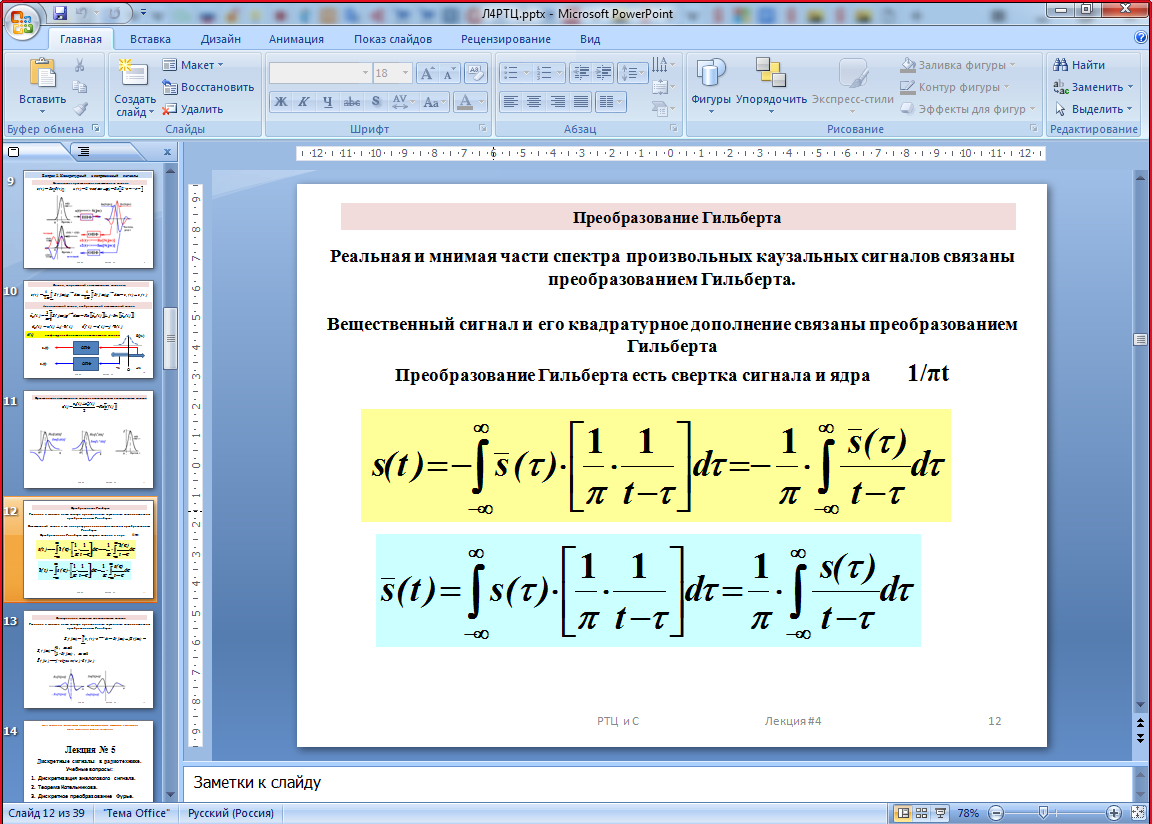
Task: Click the bulleted list icon
Action: [x=511, y=73]
